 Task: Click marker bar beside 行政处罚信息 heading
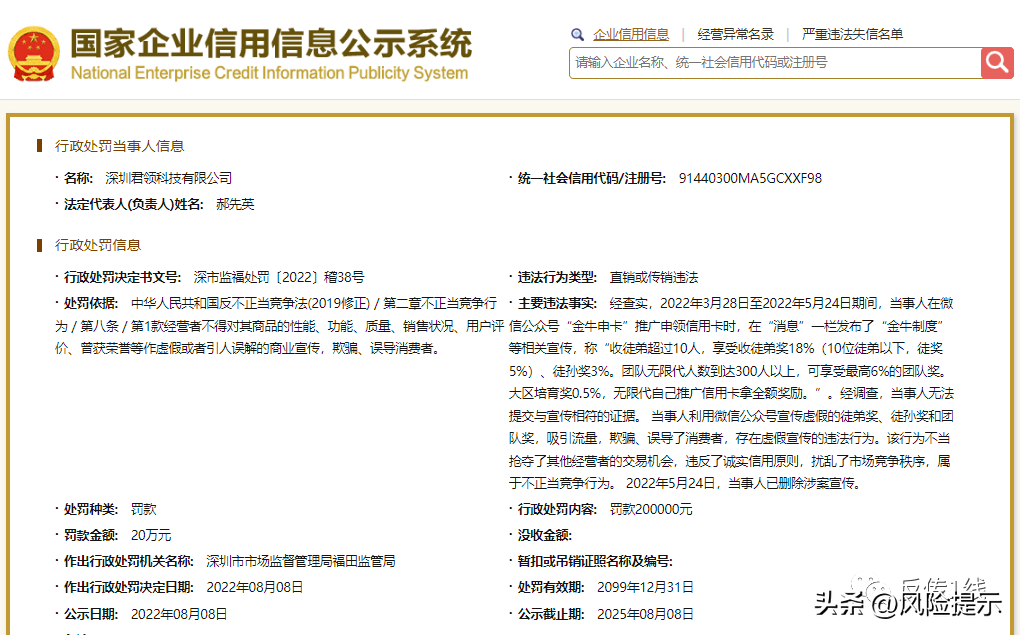39,245
